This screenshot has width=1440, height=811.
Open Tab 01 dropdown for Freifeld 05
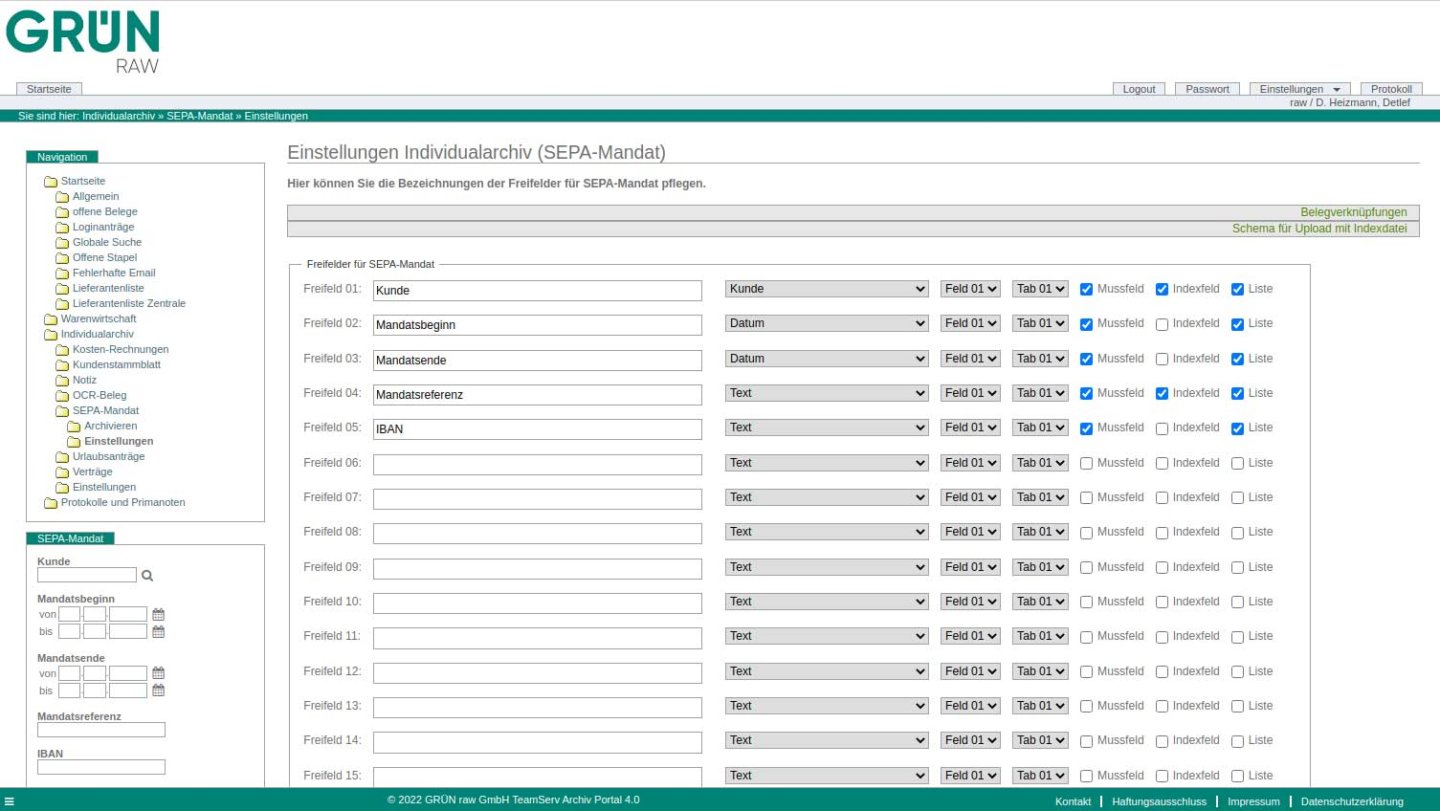(x=1040, y=428)
